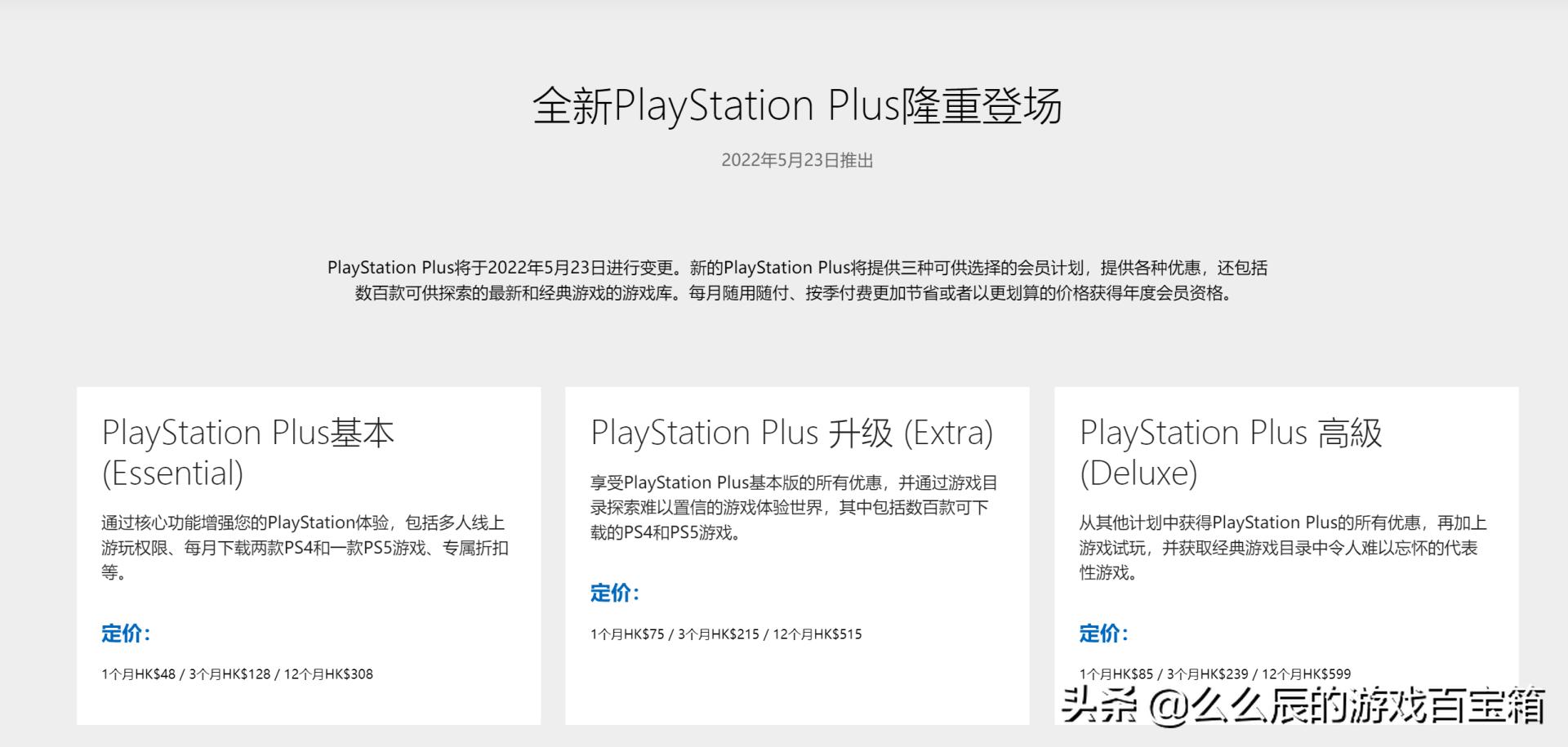Click the Extra plan description text
1568x747 pixels.
794,508
